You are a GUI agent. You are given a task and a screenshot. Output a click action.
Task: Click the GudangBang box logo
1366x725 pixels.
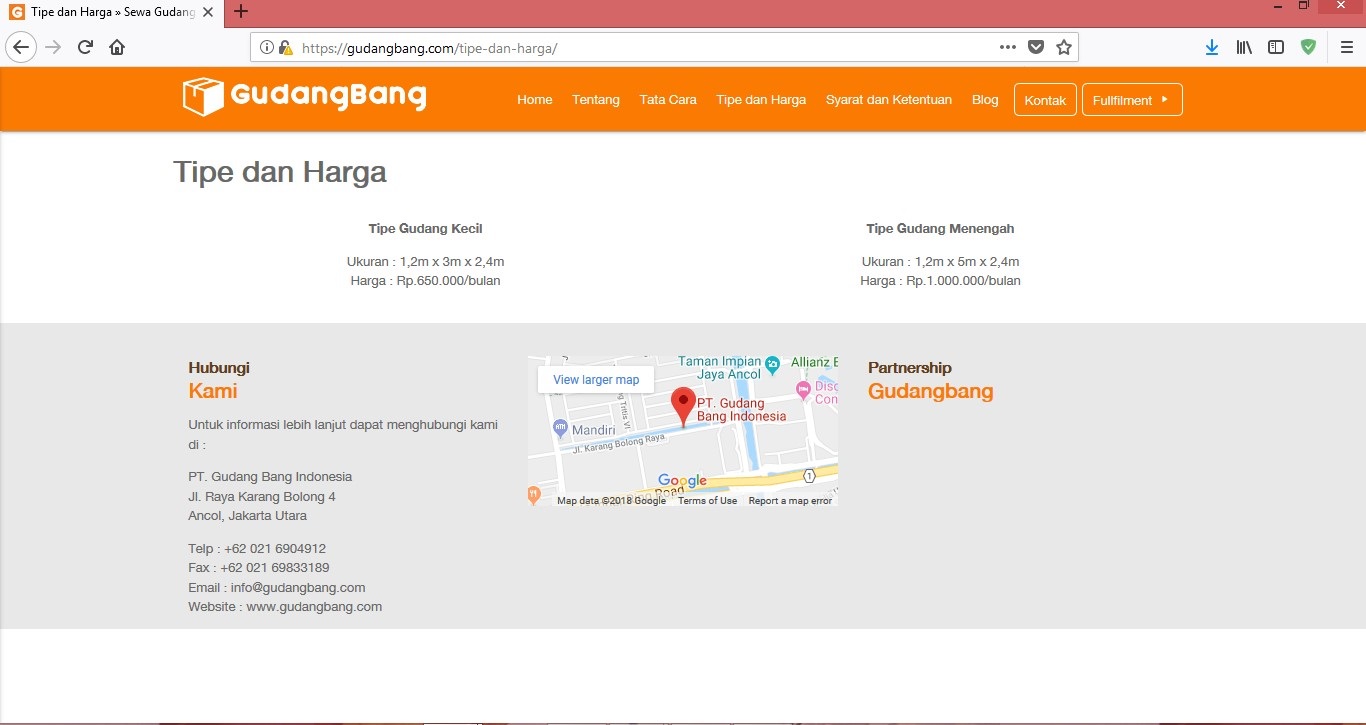click(x=305, y=97)
